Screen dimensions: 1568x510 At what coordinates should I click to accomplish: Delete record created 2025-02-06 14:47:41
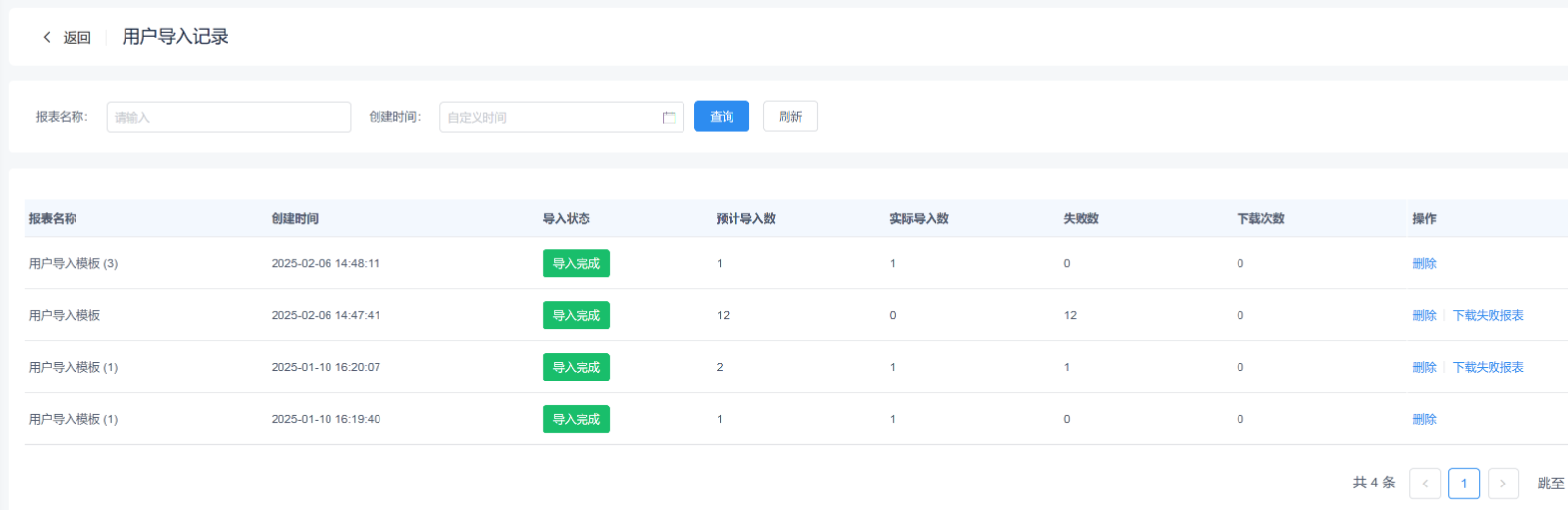[1424, 316]
